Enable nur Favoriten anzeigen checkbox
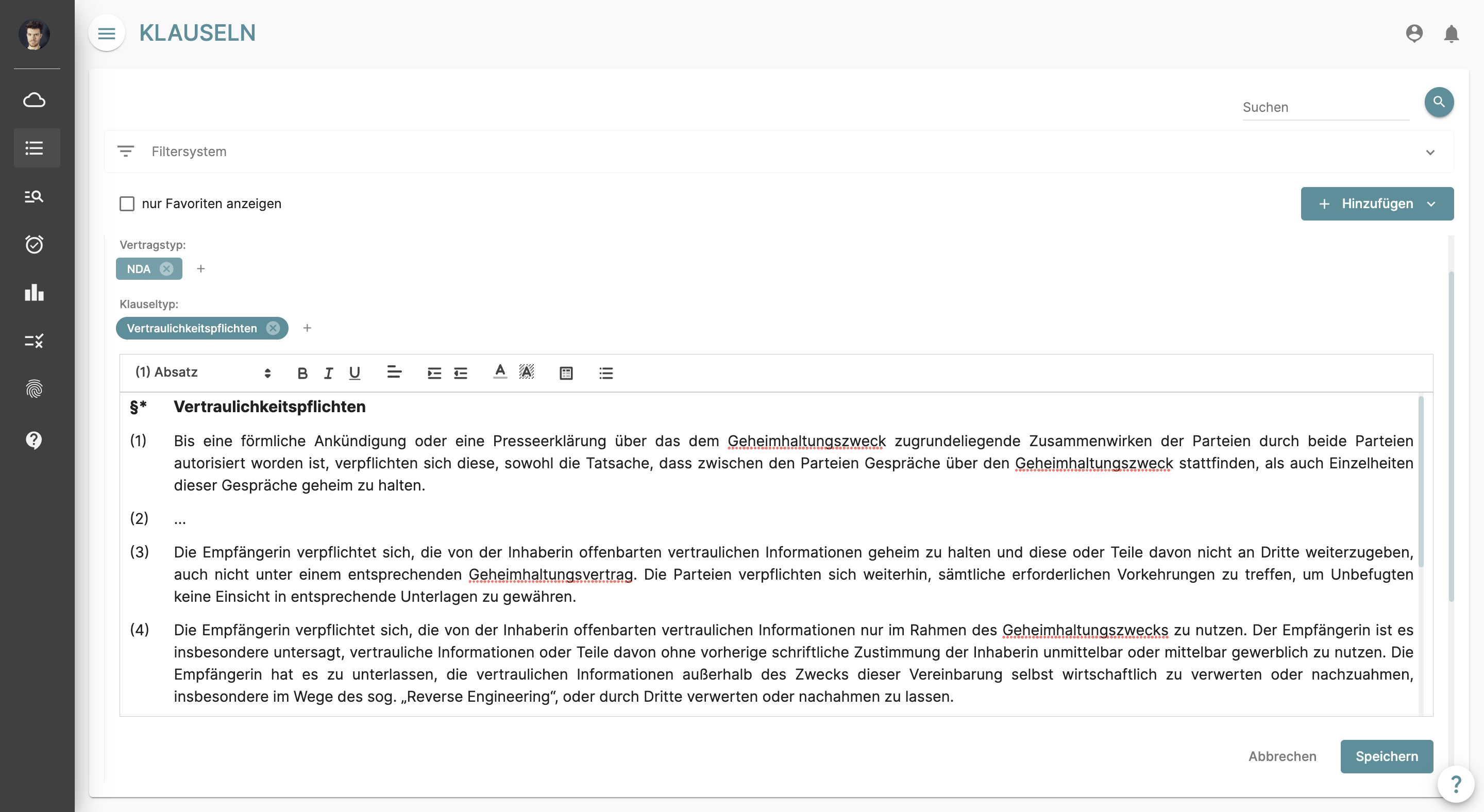 click(x=127, y=204)
